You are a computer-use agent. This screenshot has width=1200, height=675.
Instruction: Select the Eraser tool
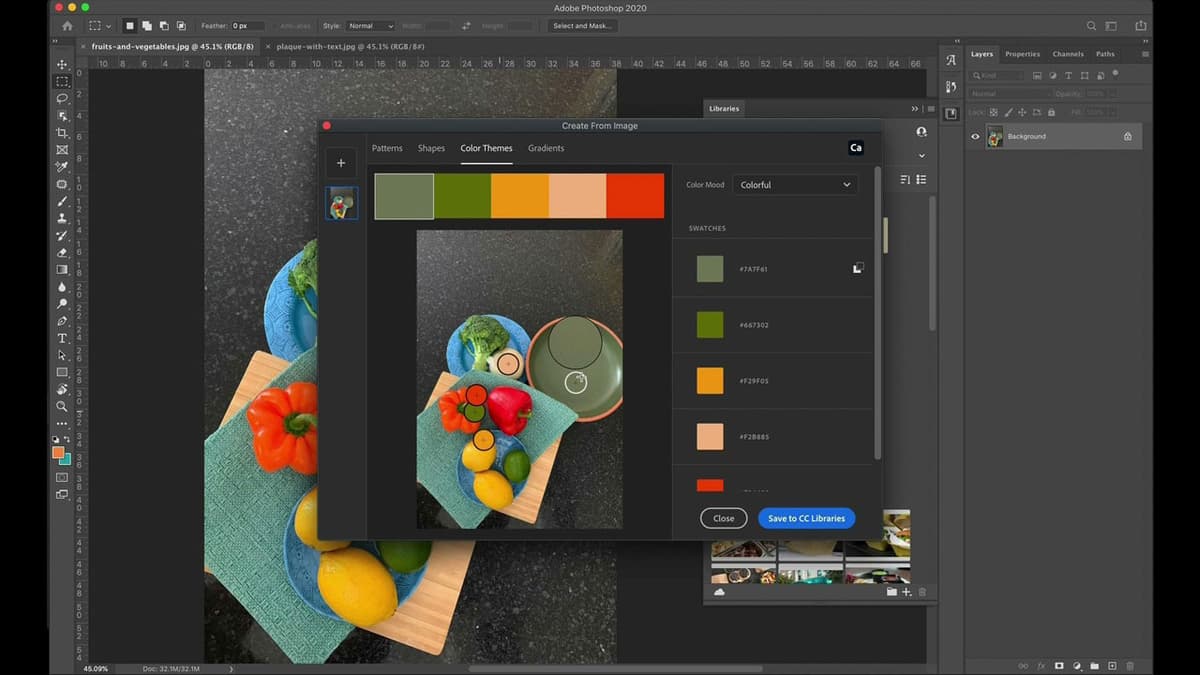pos(61,251)
